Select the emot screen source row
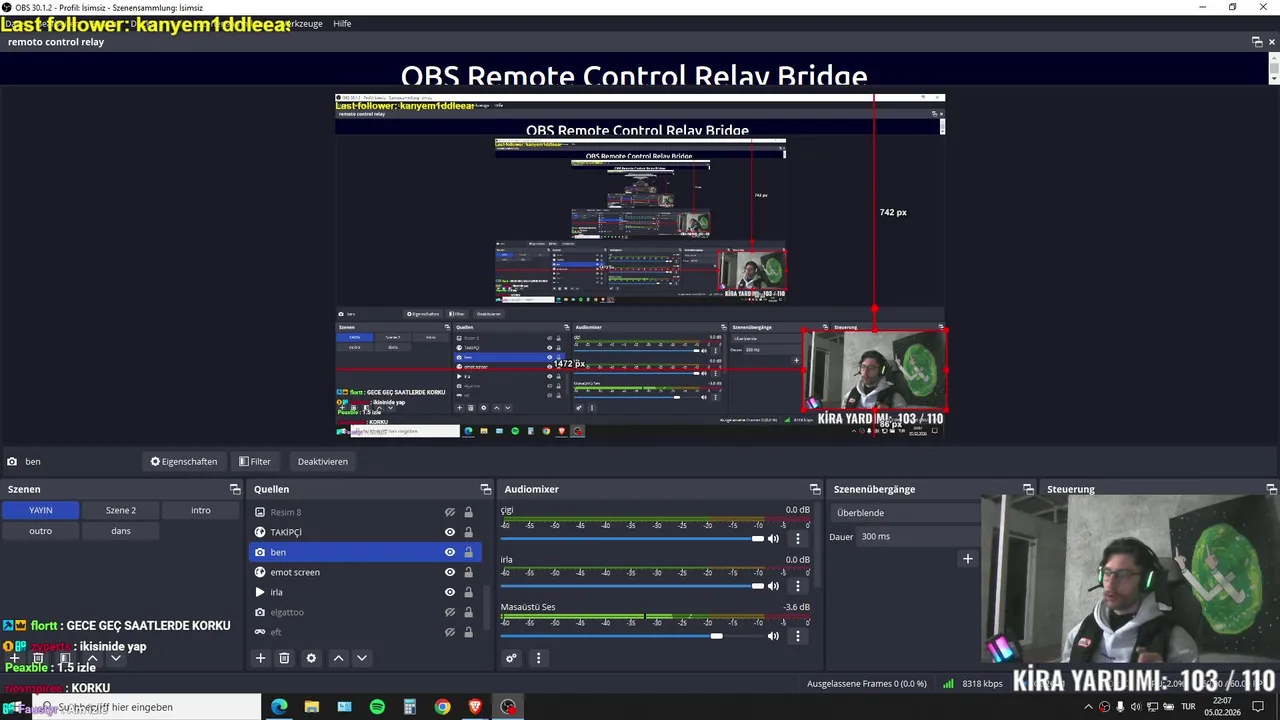Screen dimensions: 1280x720 point(365,572)
